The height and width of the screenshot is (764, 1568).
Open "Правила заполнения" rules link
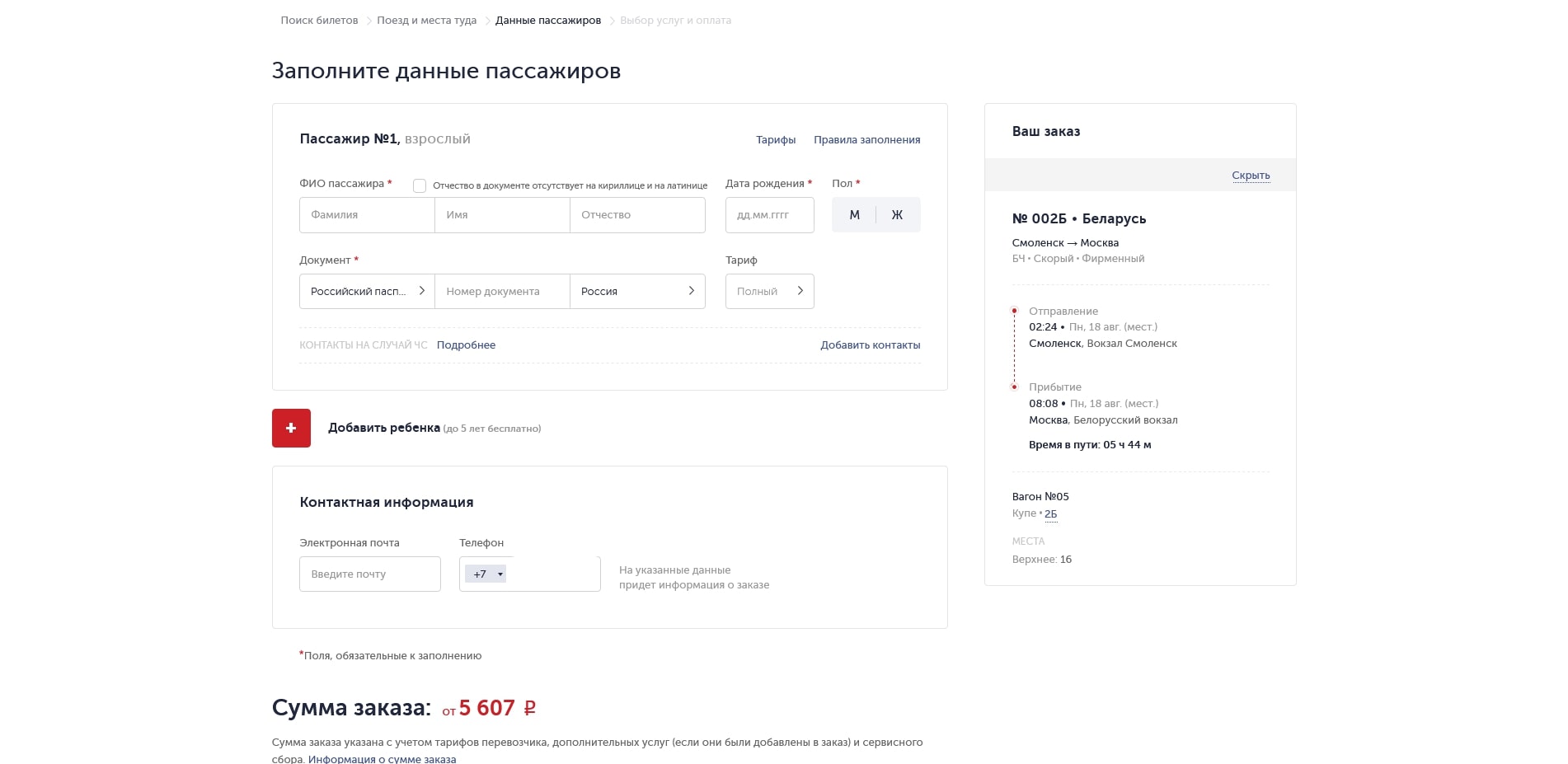(x=866, y=139)
